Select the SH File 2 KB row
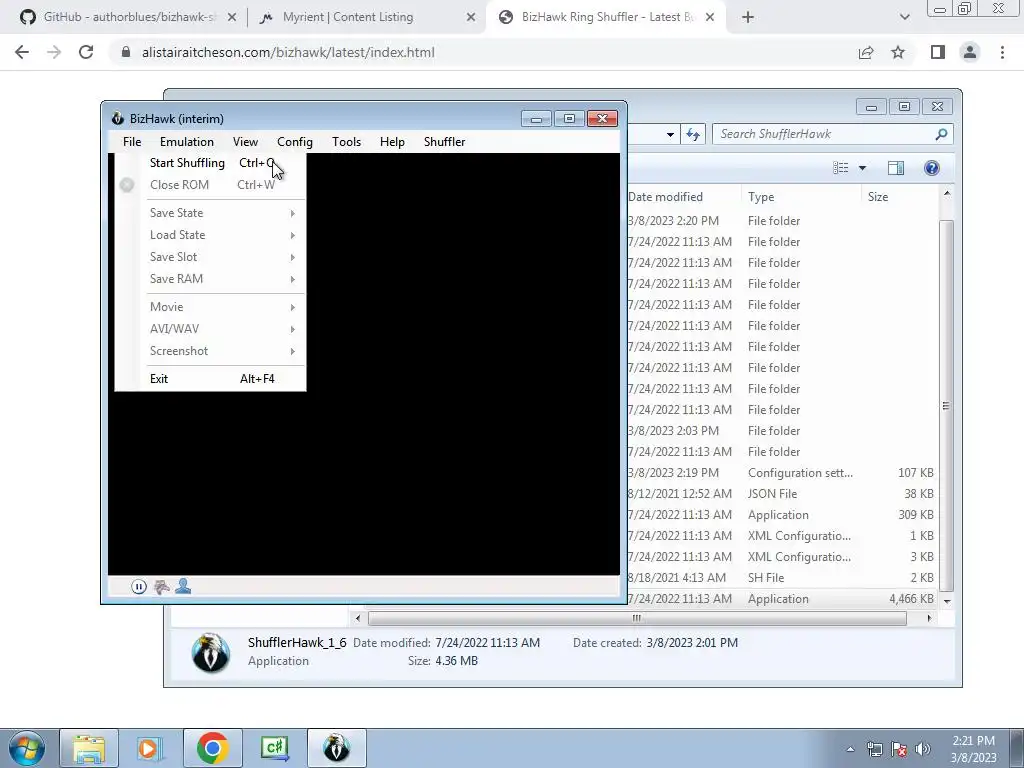Image resolution: width=1024 pixels, height=768 pixels. [x=780, y=578]
